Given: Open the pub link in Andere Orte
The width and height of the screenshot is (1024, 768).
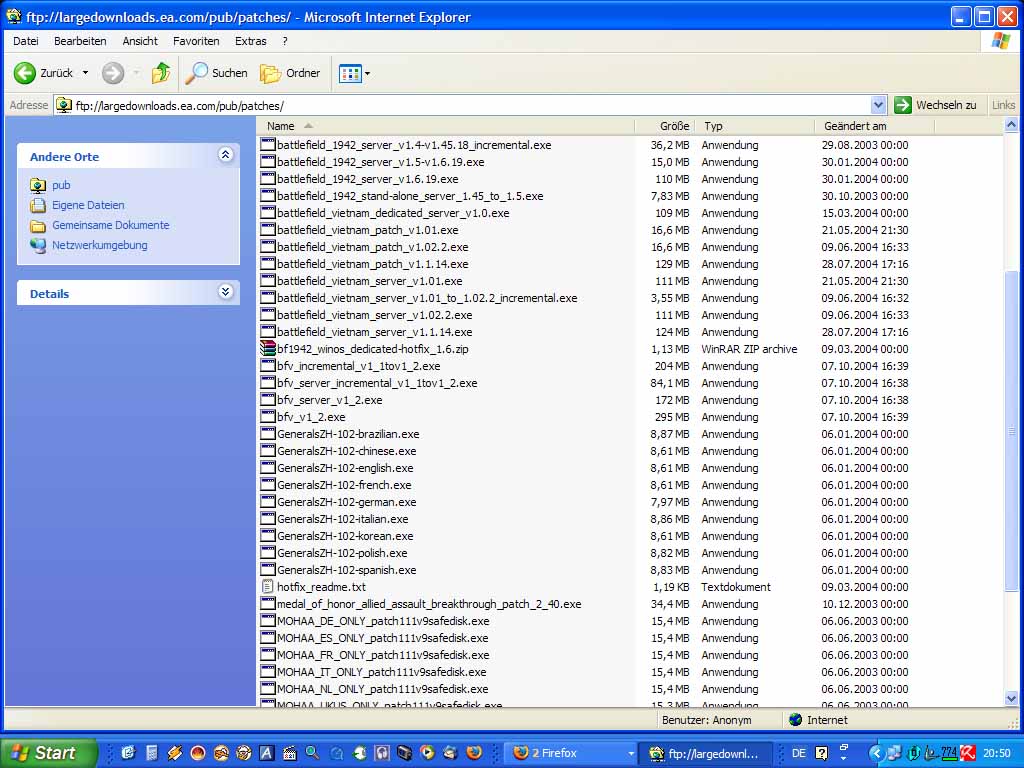Looking at the screenshot, I should tap(61, 185).
